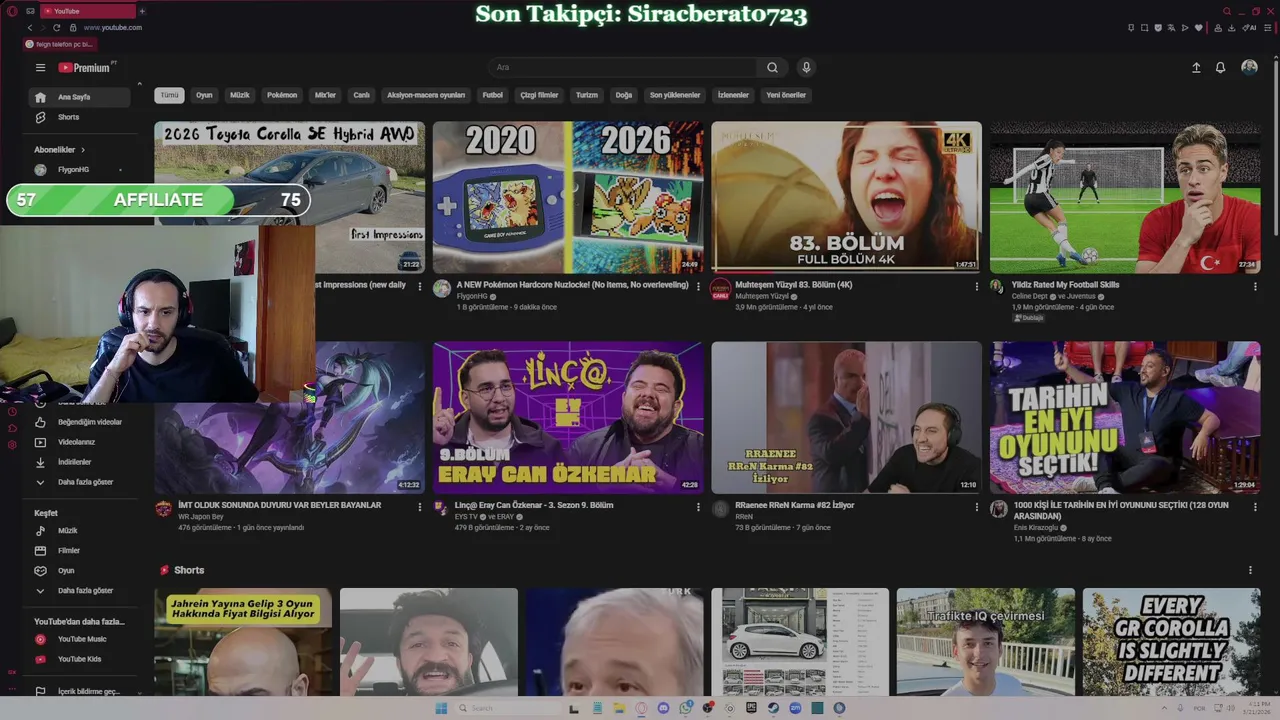Select the Futbol filter chip
Screen dimensions: 1280x720
coord(493,95)
